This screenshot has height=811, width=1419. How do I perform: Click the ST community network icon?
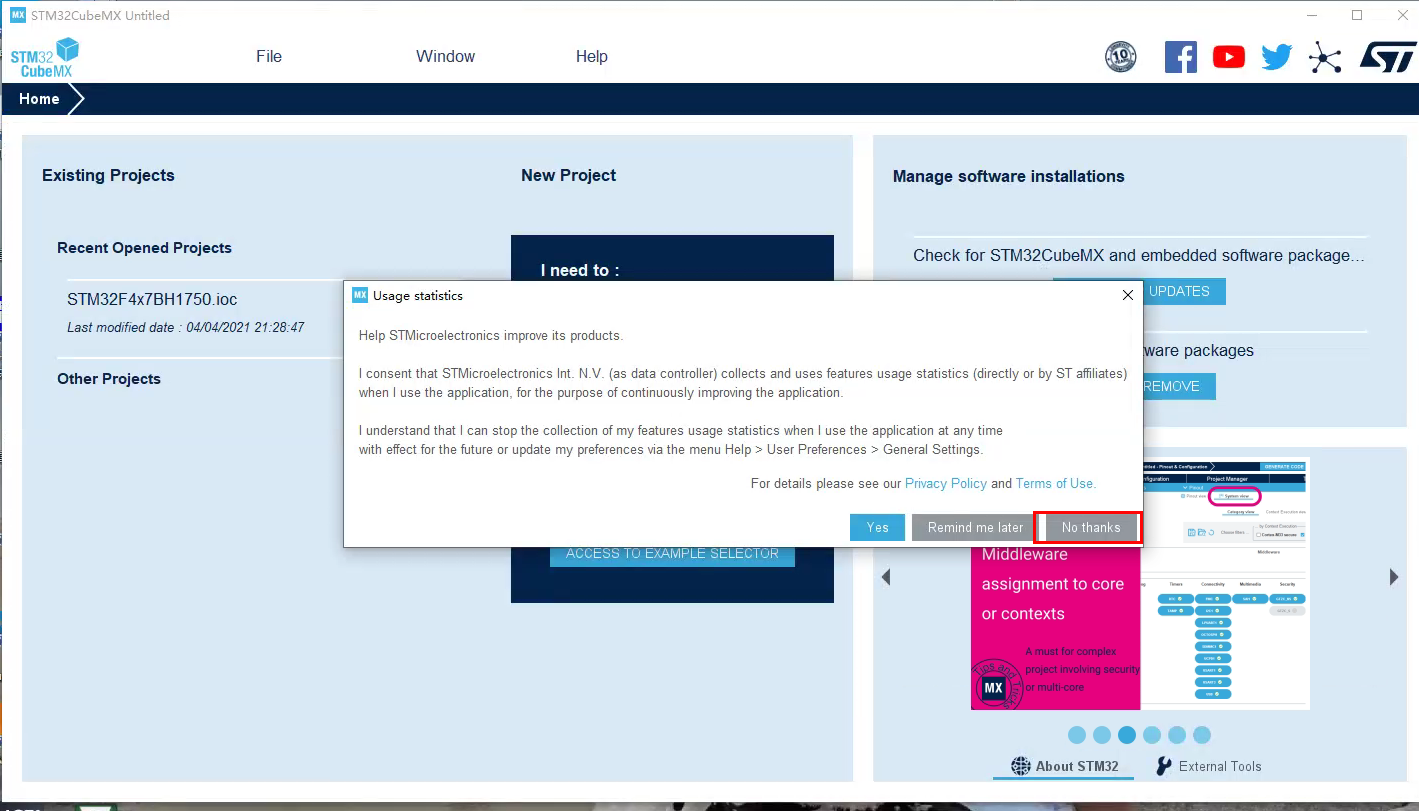point(1325,57)
